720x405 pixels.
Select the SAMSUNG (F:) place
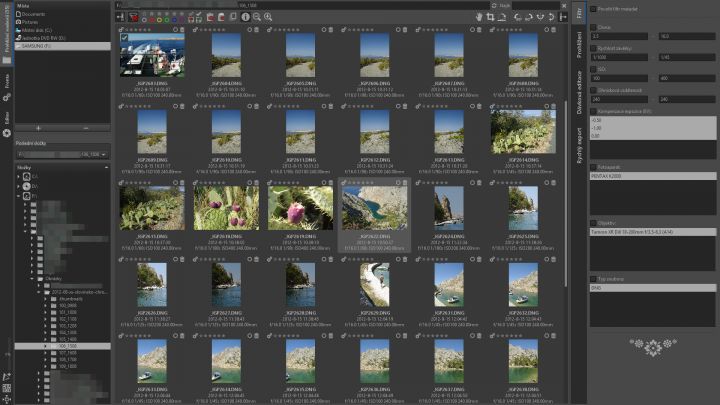click(x=62, y=46)
